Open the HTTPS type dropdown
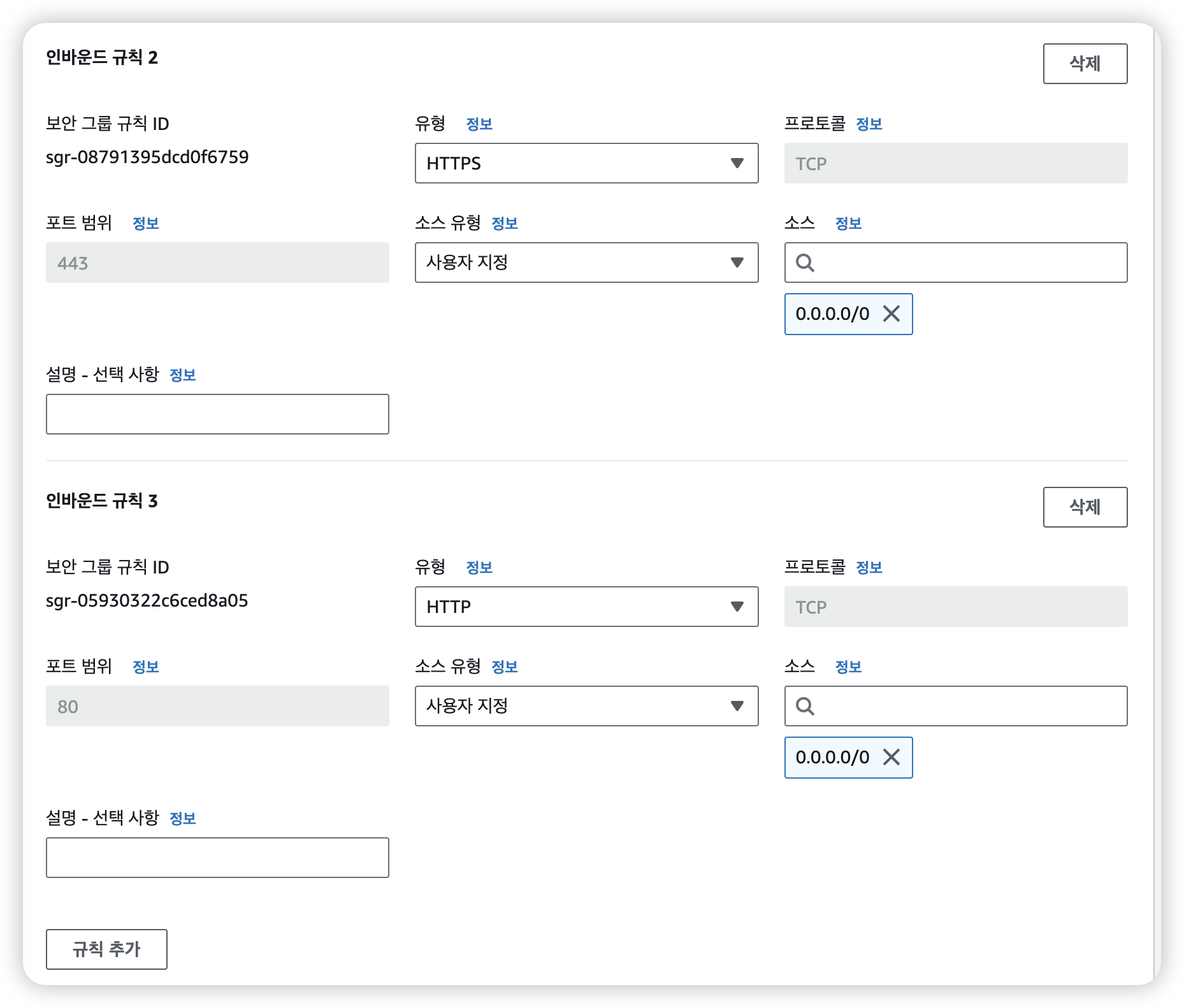Viewport: 1184px width, 1008px height. pos(586,163)
